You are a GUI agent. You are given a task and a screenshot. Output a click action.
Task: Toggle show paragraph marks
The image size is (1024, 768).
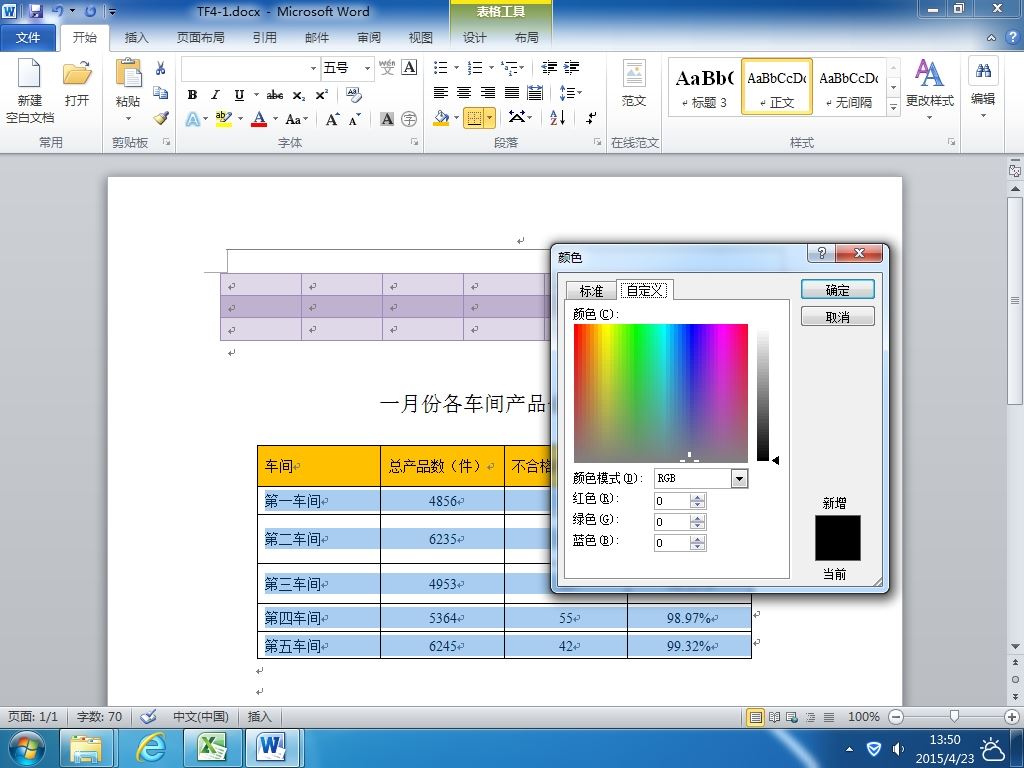[591, 118]
